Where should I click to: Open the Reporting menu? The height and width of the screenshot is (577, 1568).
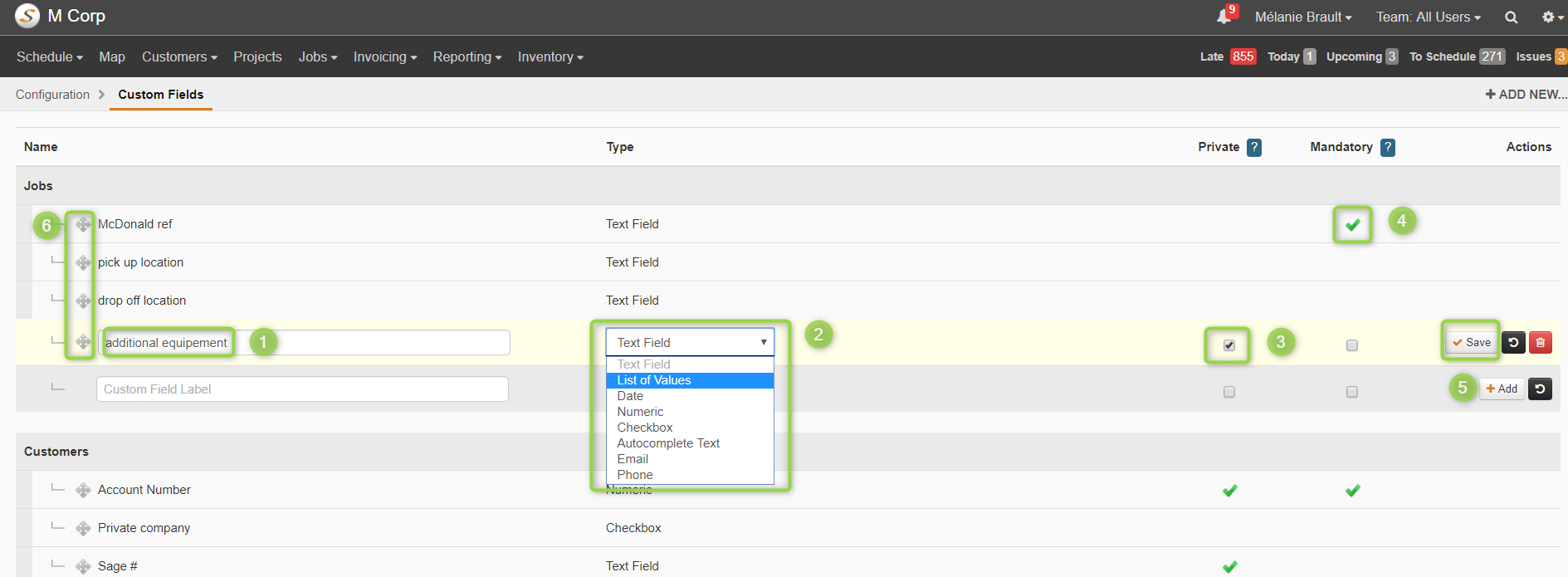(x=467, y=56)
